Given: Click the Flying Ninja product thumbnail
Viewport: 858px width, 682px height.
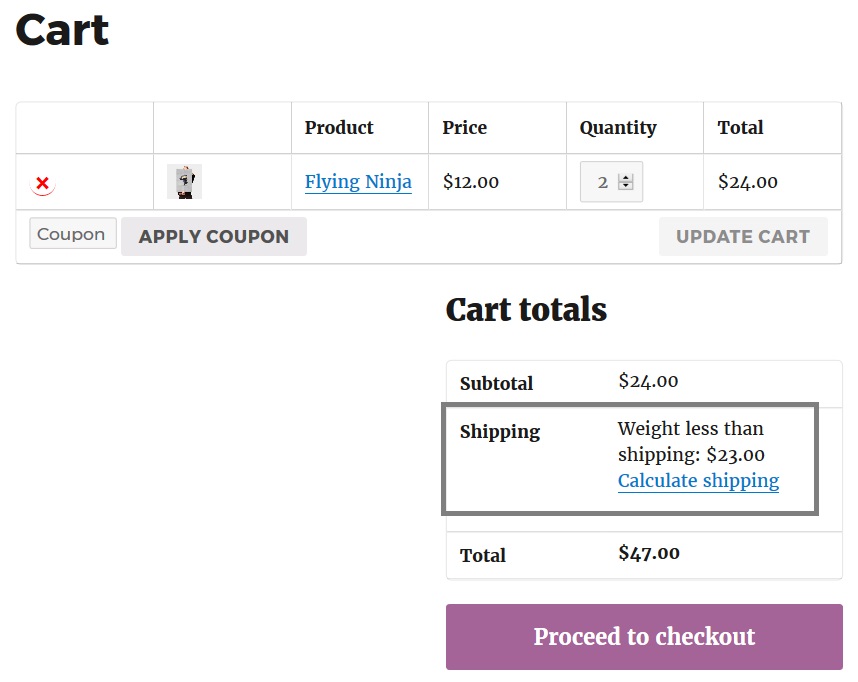Looking at the screenshot, I should (184, 182).
